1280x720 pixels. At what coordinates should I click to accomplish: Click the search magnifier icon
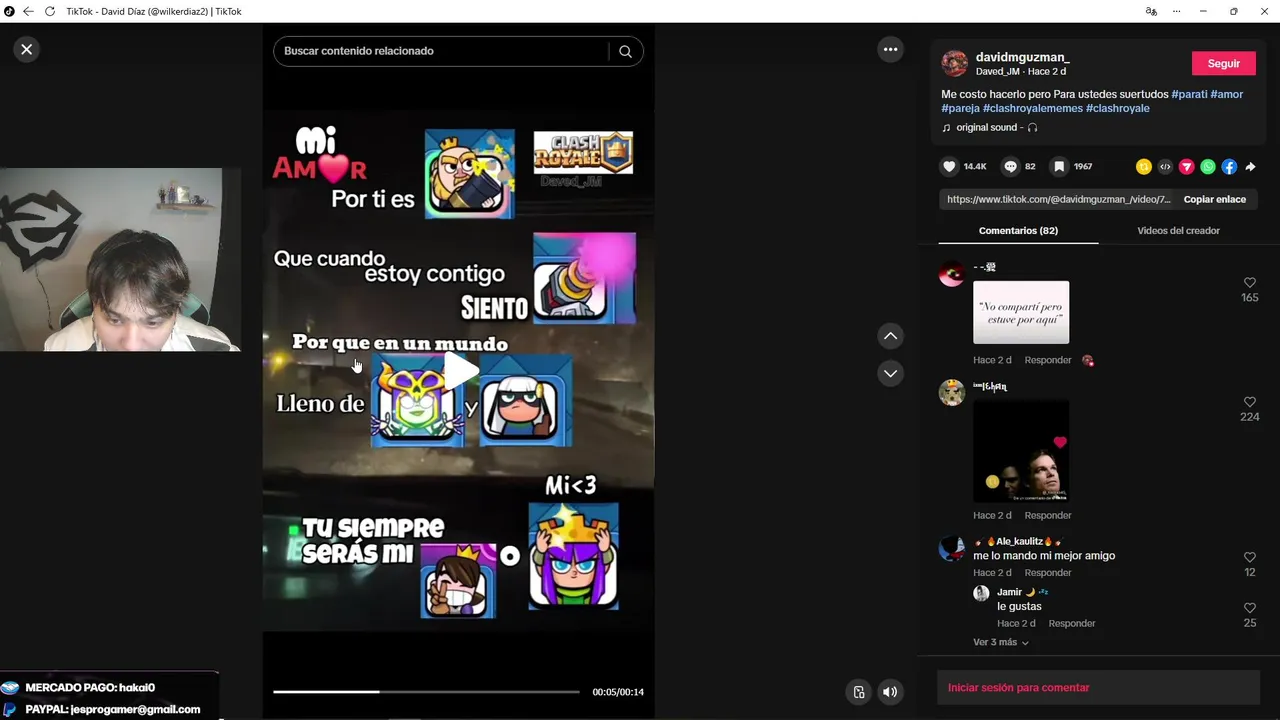click(625, 51)
